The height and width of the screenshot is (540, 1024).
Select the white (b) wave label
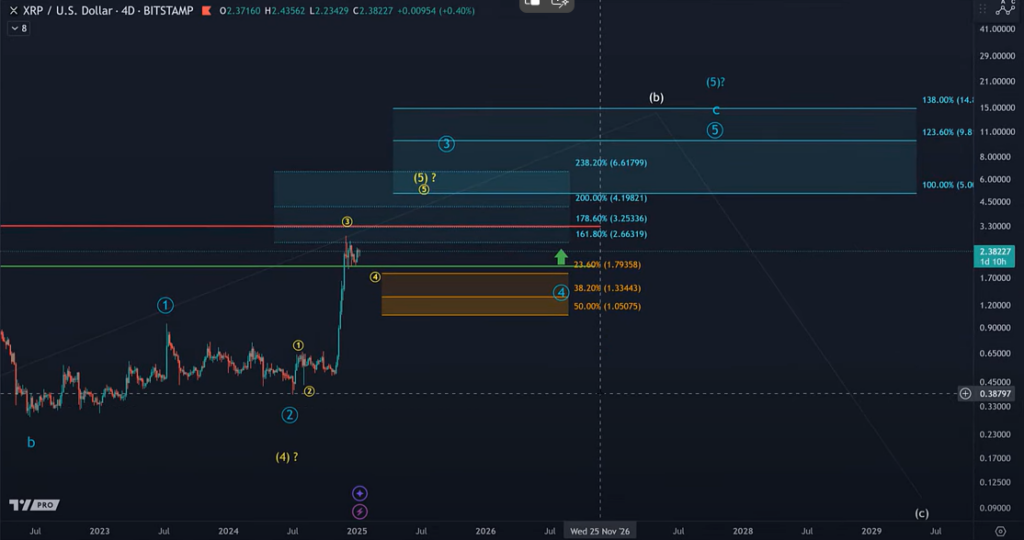pos(656,97)
